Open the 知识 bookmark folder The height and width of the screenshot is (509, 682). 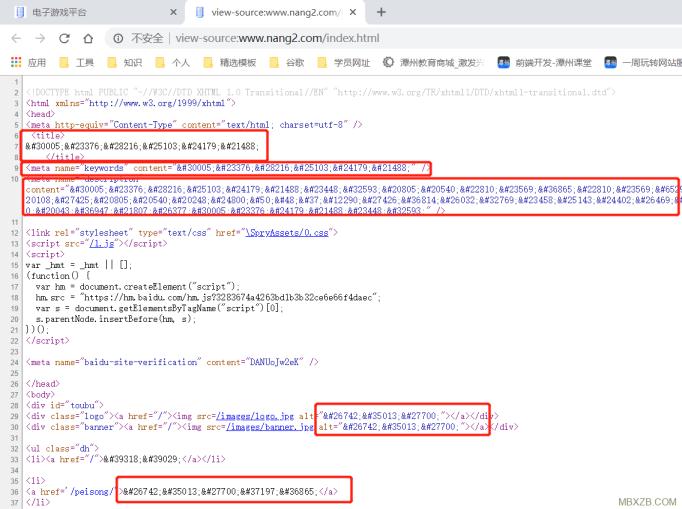click(125, 63)
